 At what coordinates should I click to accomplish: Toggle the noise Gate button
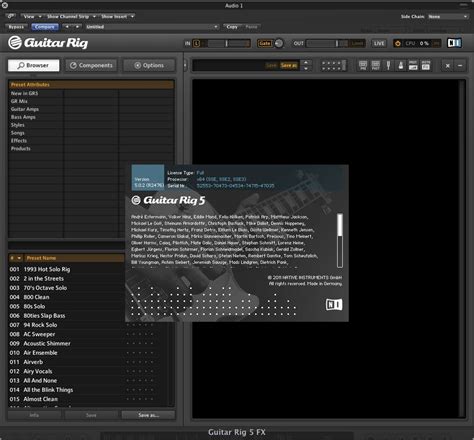(x=265, y=43)
